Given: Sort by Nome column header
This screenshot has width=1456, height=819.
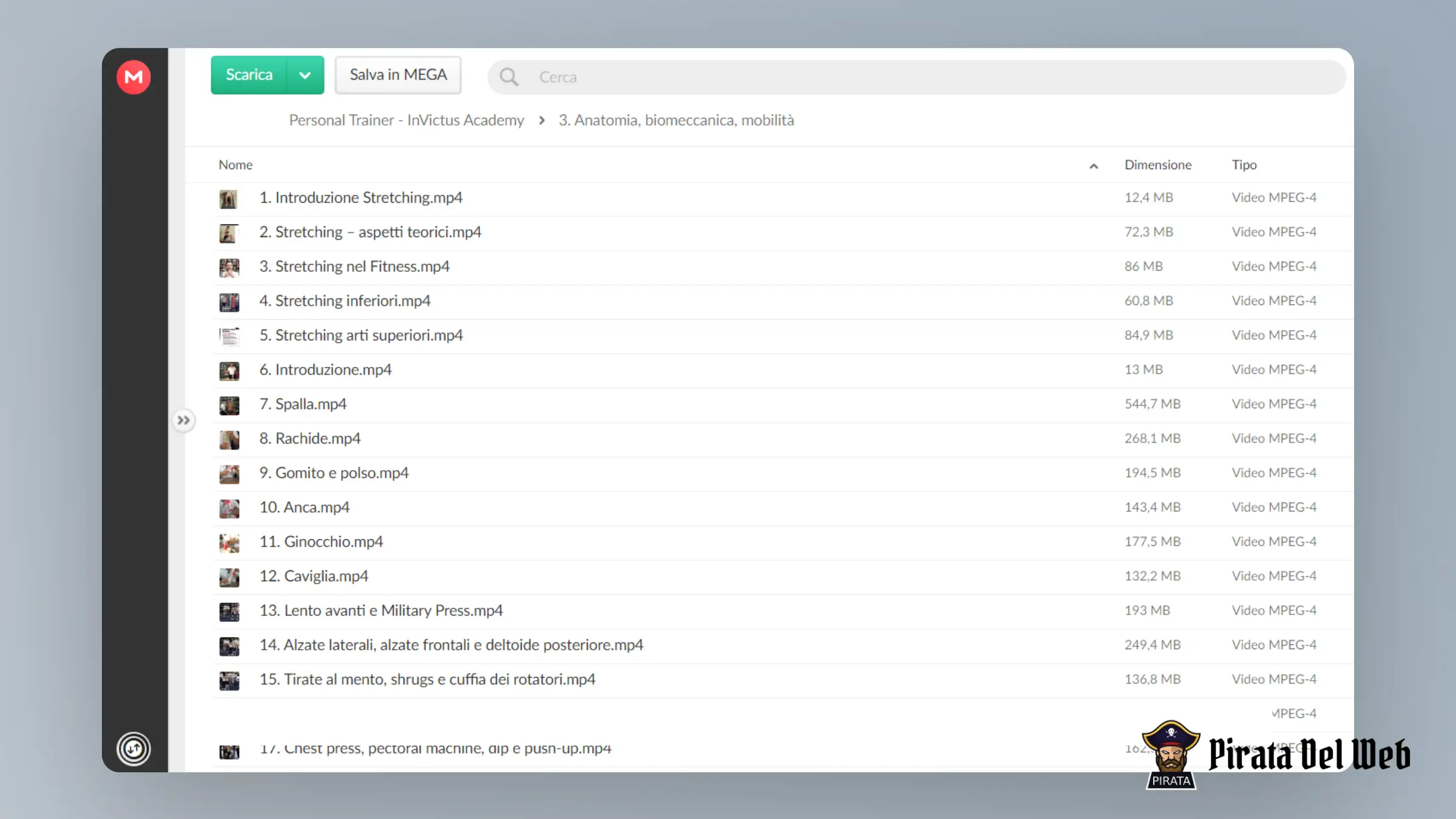Looking at the screenshot, I should pos(235,165).
